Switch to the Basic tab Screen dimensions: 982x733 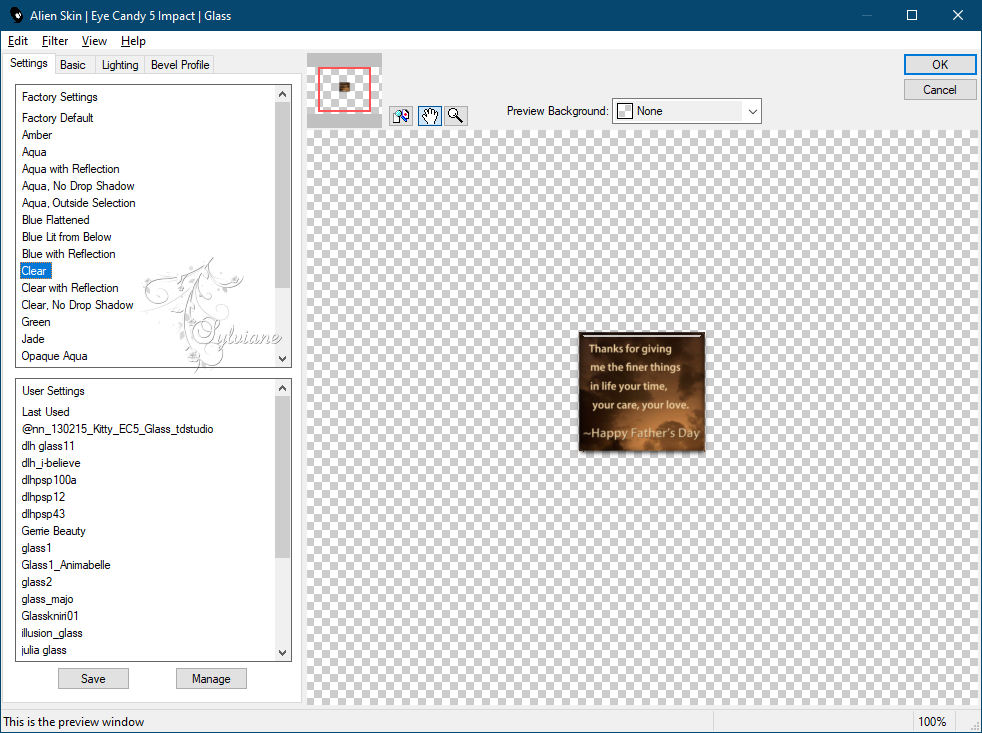[73, 65]
